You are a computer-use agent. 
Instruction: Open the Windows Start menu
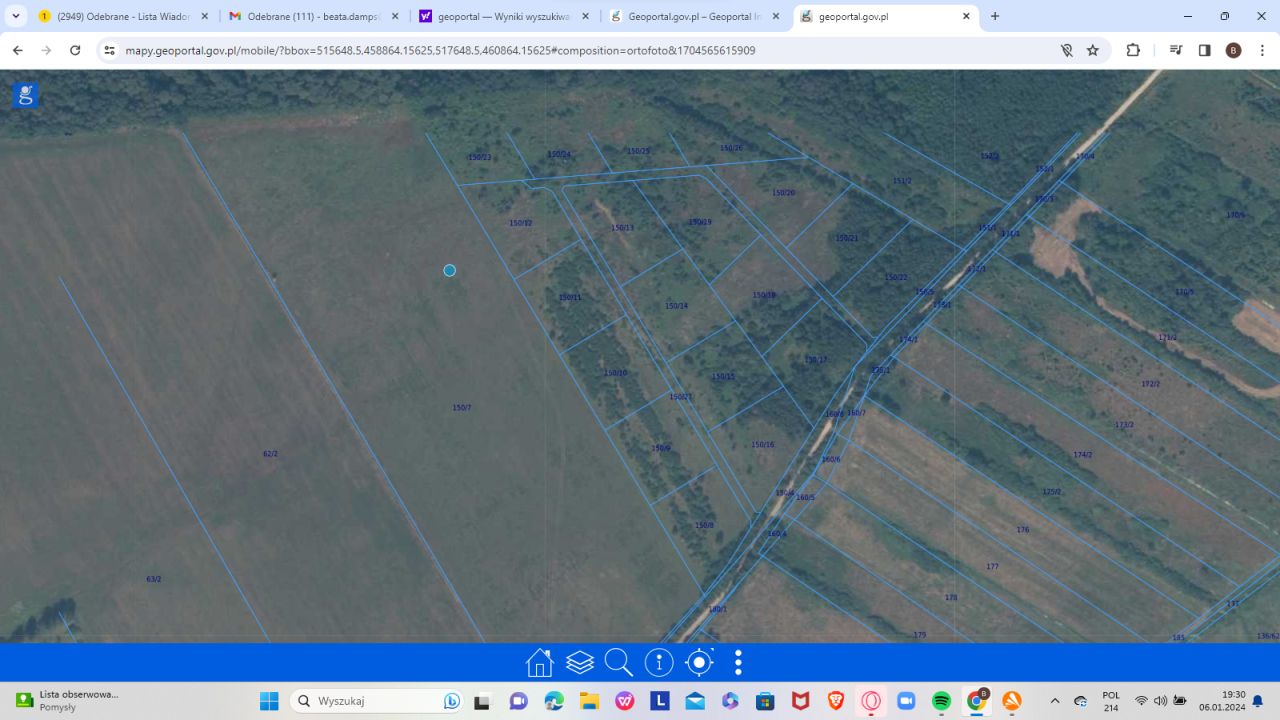(x=269, y=701)
